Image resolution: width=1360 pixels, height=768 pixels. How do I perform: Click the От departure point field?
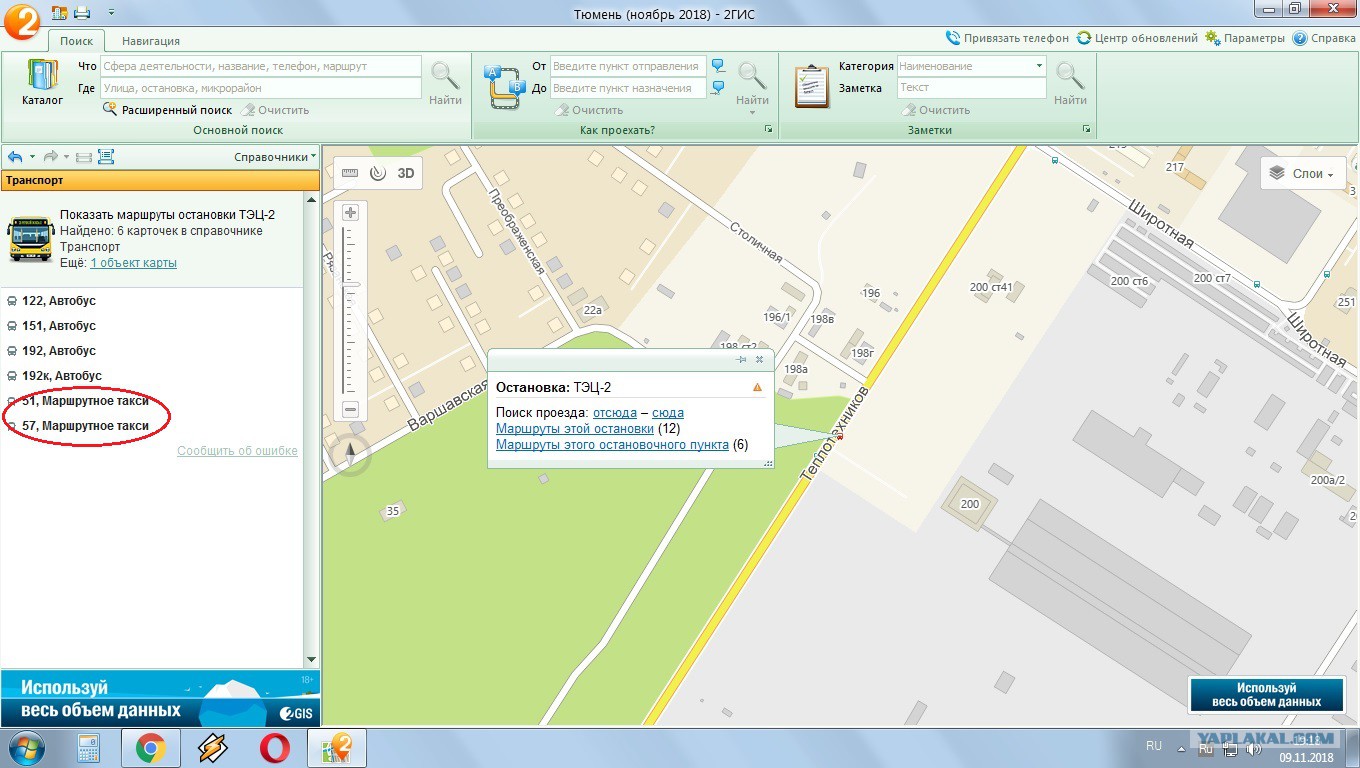pos(628,66)
